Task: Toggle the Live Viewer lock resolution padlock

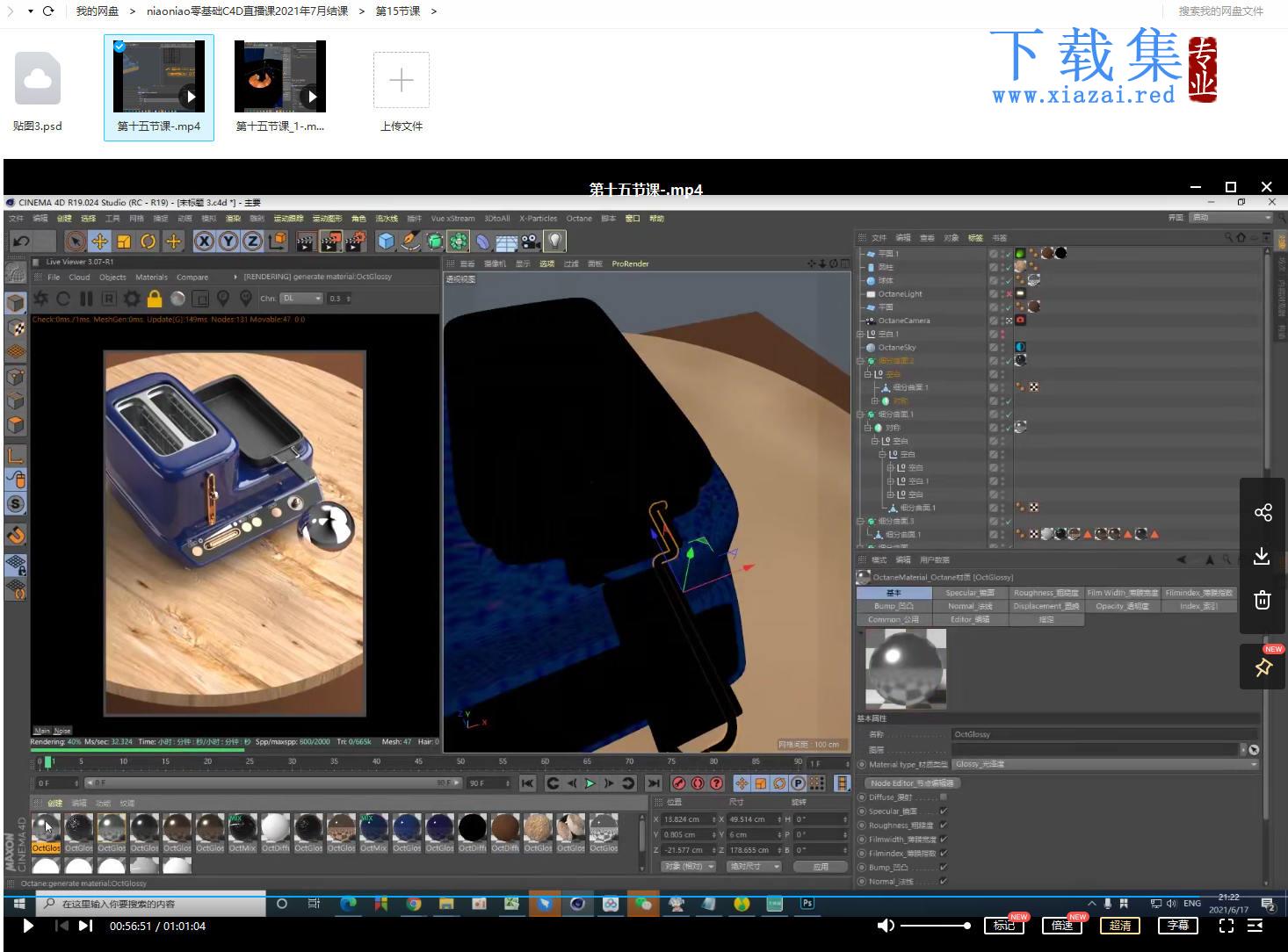Action: [155, 299]
